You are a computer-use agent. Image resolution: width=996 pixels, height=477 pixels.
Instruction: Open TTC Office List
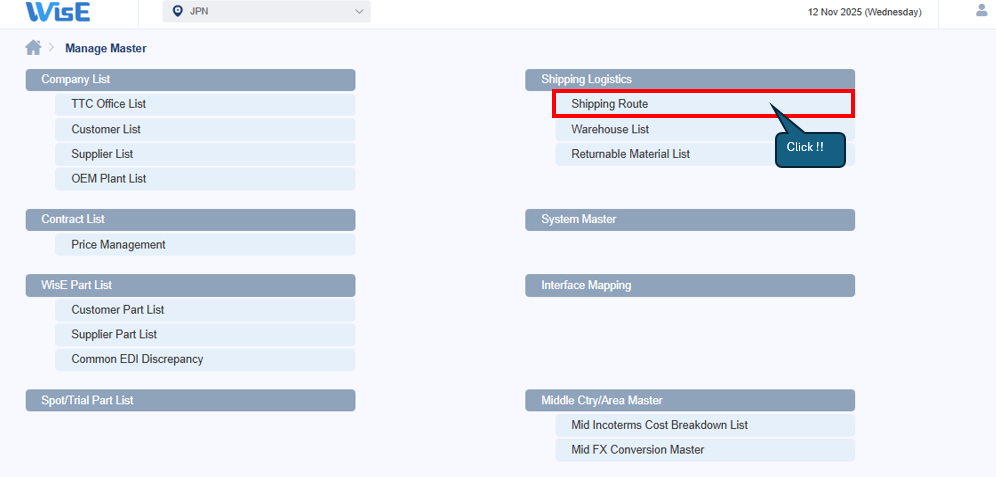pos(108,104)
